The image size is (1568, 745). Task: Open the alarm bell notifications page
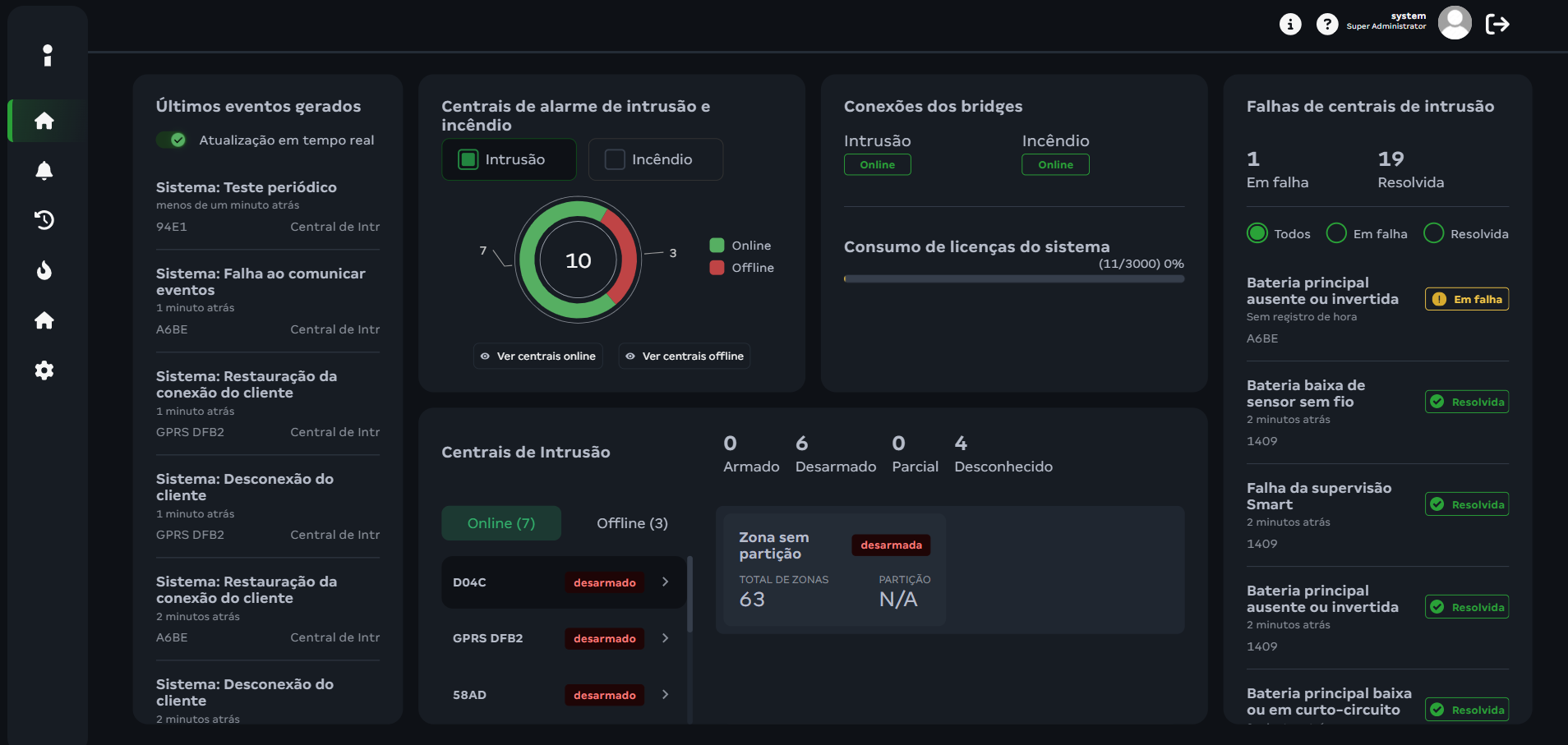point(44,170)
